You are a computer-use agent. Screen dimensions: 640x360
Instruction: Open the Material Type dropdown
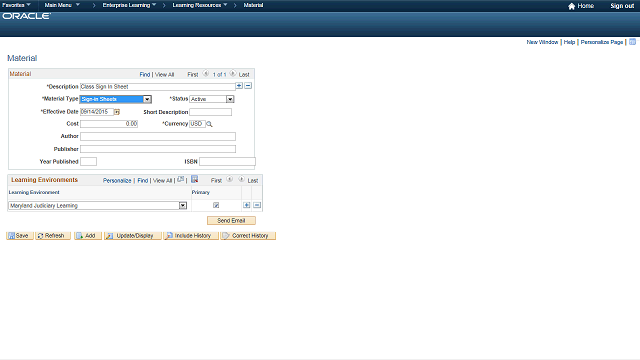(116, 99)
